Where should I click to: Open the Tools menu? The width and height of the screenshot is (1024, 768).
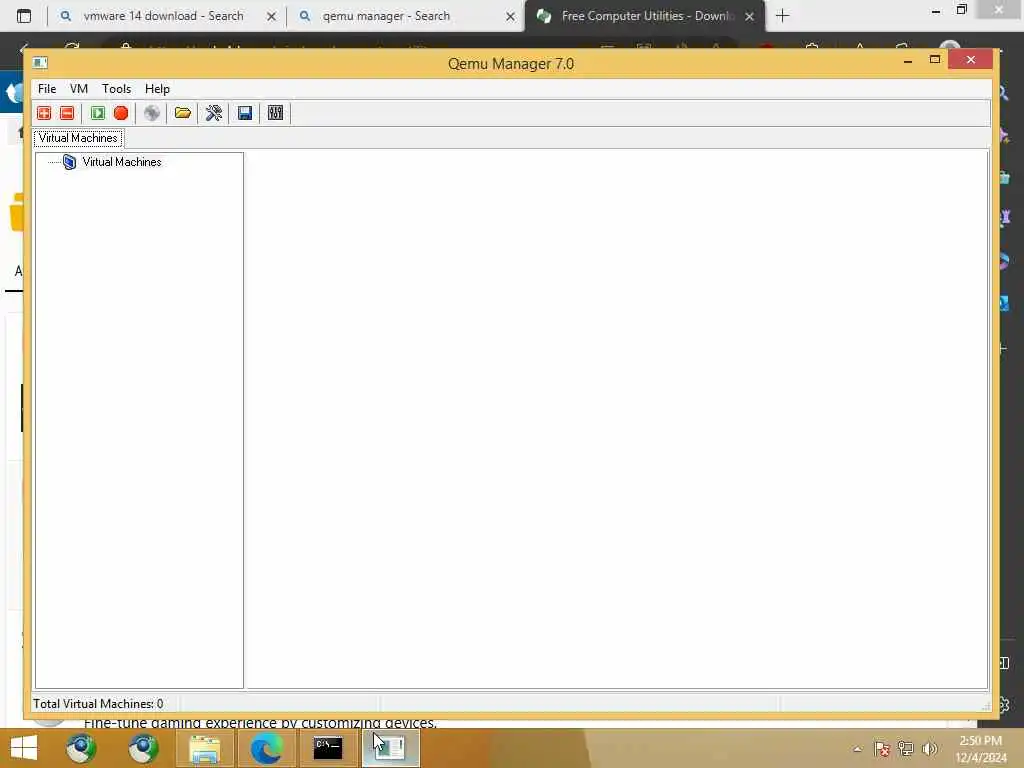click(116, 89)
